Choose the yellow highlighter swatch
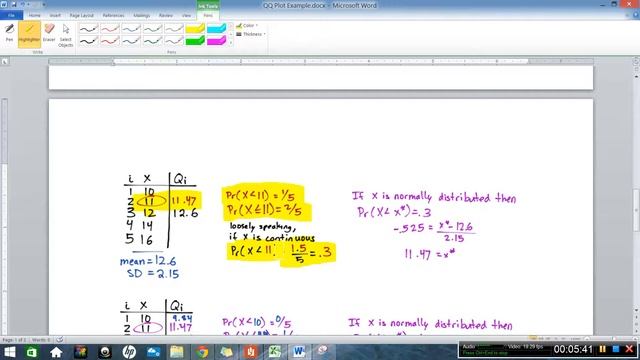 tap(195, 29)
